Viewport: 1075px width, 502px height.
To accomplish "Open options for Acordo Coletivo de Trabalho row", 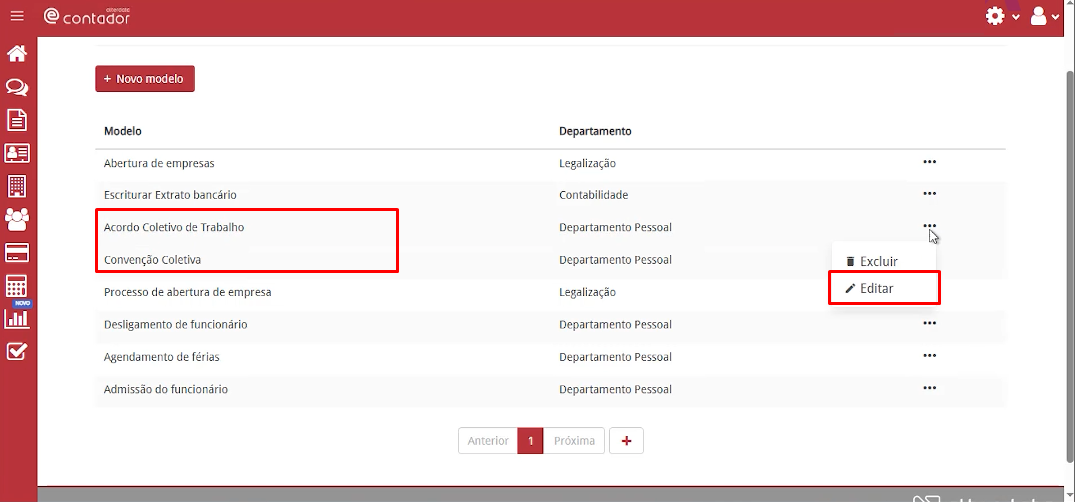I will [930, 226].
